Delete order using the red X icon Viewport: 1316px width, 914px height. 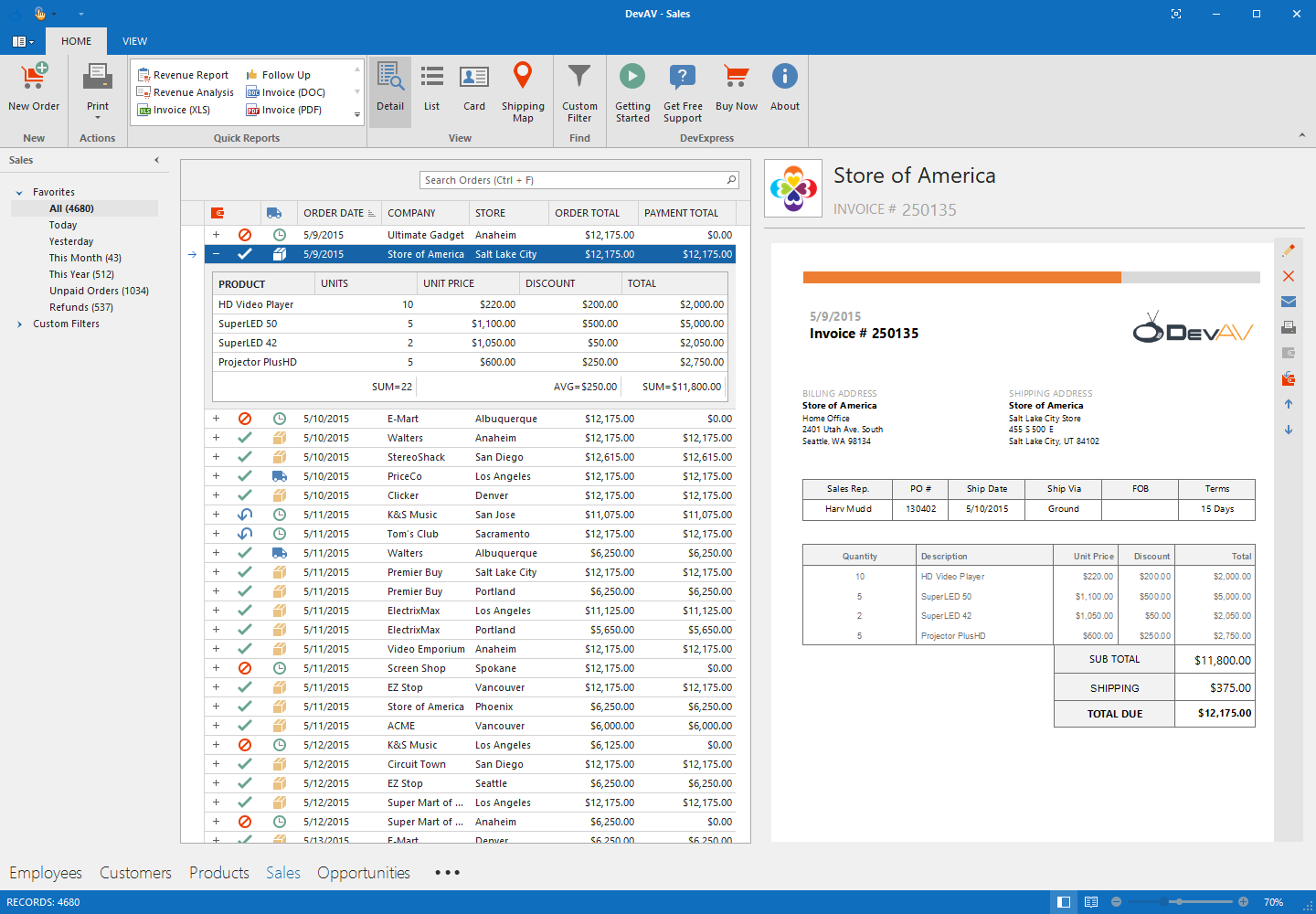[1289, 276]
